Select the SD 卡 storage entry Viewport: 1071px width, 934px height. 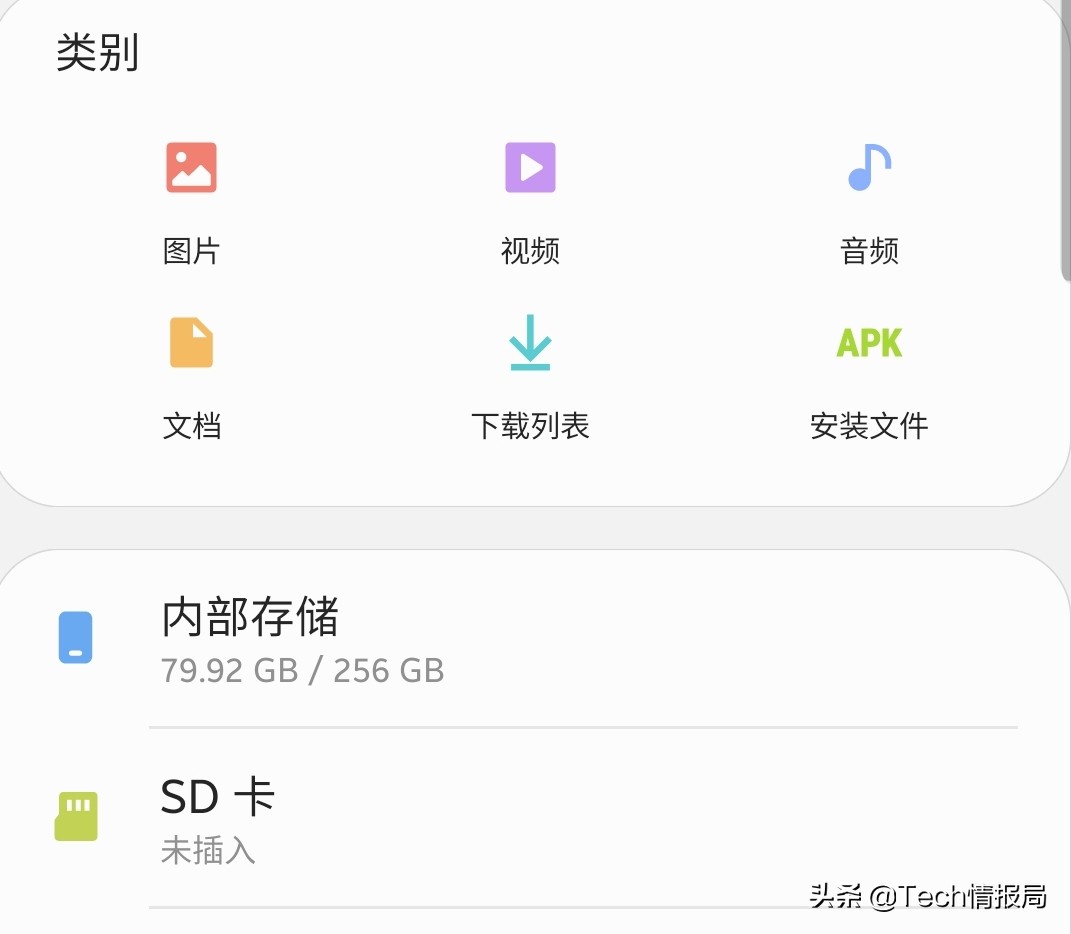pos(216,796)
